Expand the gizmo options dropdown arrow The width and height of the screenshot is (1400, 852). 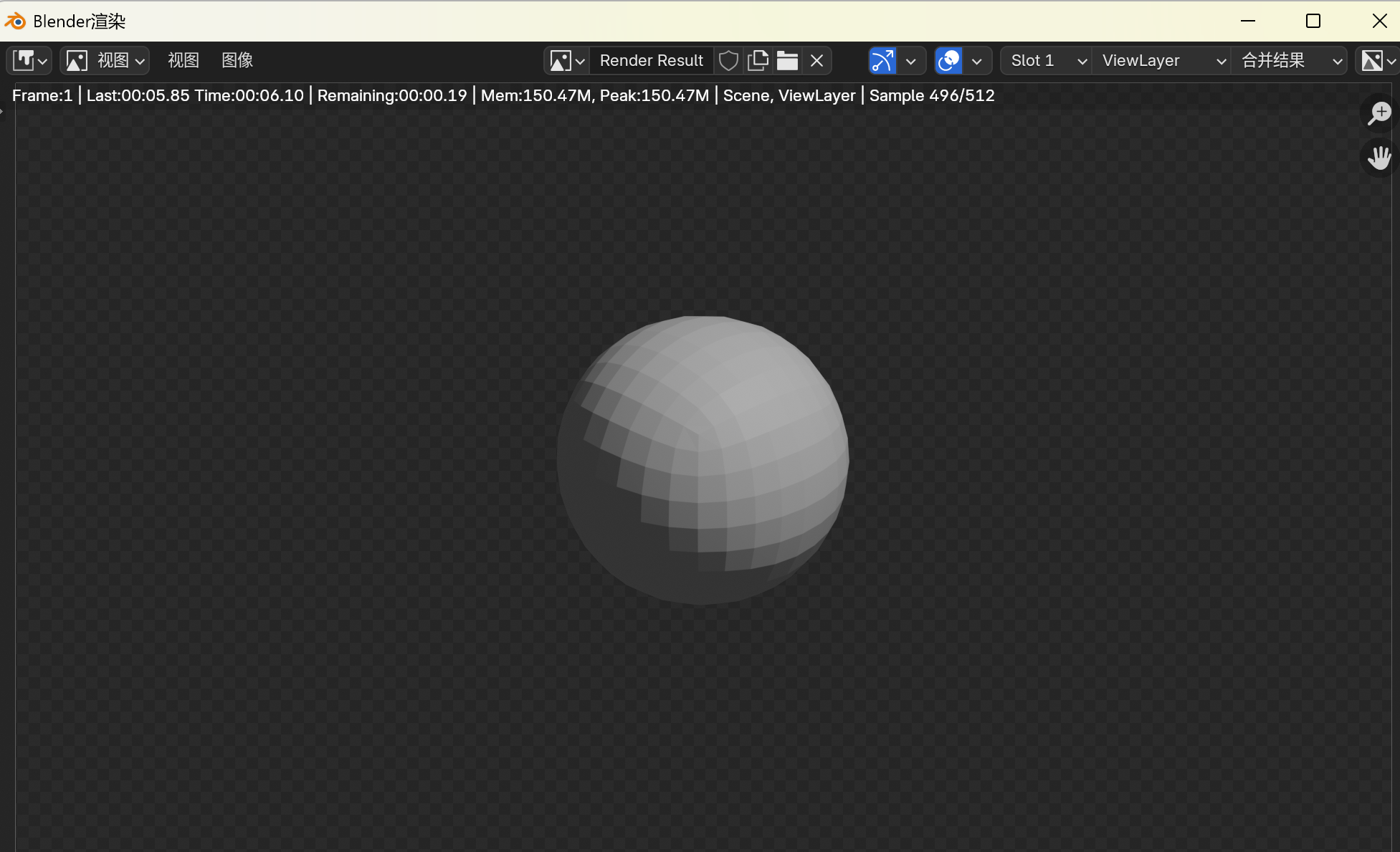pos(911,61)
